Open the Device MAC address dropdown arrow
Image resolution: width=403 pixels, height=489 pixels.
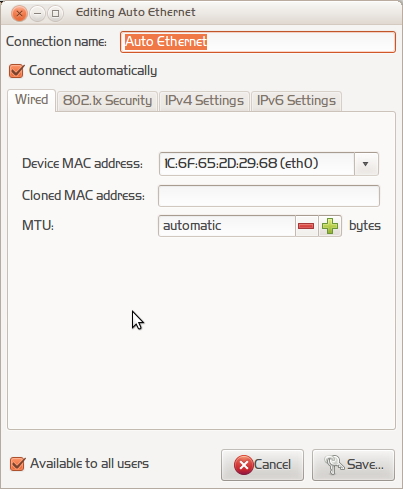pyautogui.click(x=366, y=164)
